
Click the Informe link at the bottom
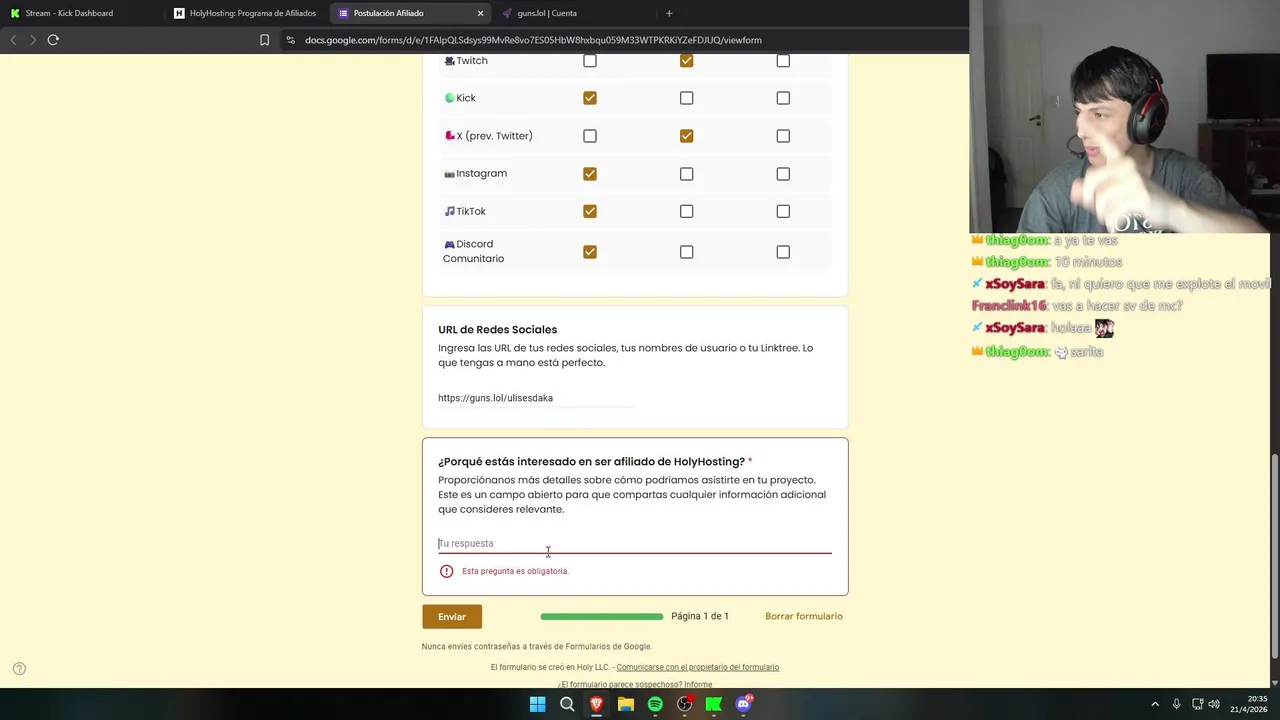tap(698, 684)
